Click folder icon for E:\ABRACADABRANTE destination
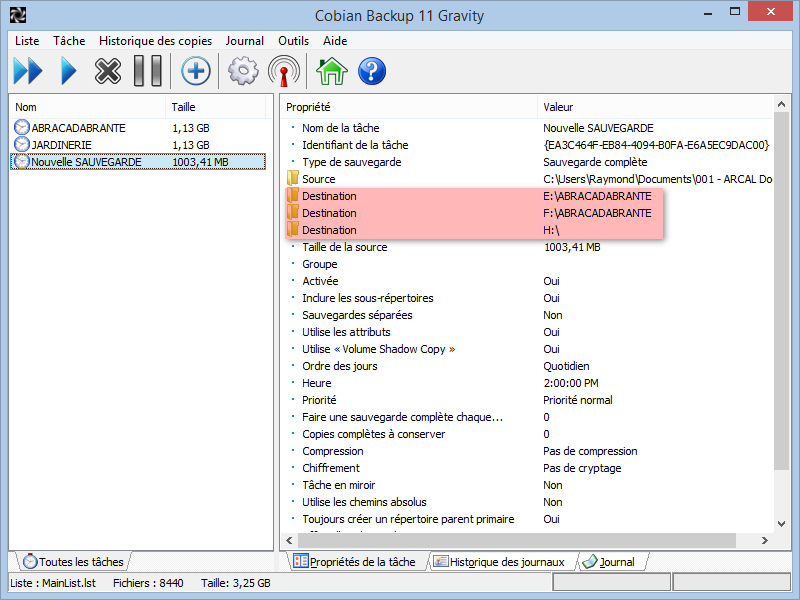 293,195
